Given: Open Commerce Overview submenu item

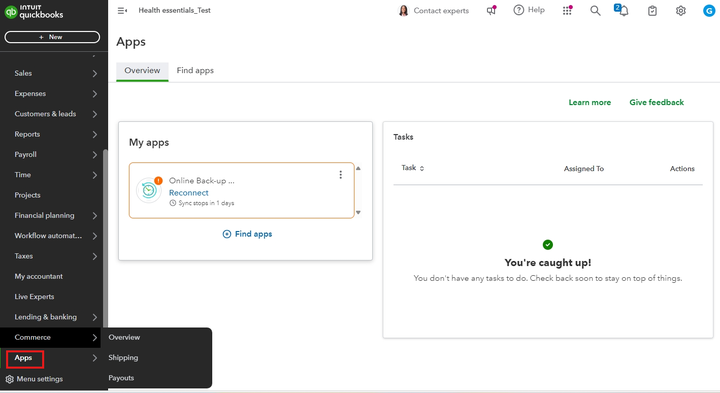Looking at the screenshot, I should 124,337.
